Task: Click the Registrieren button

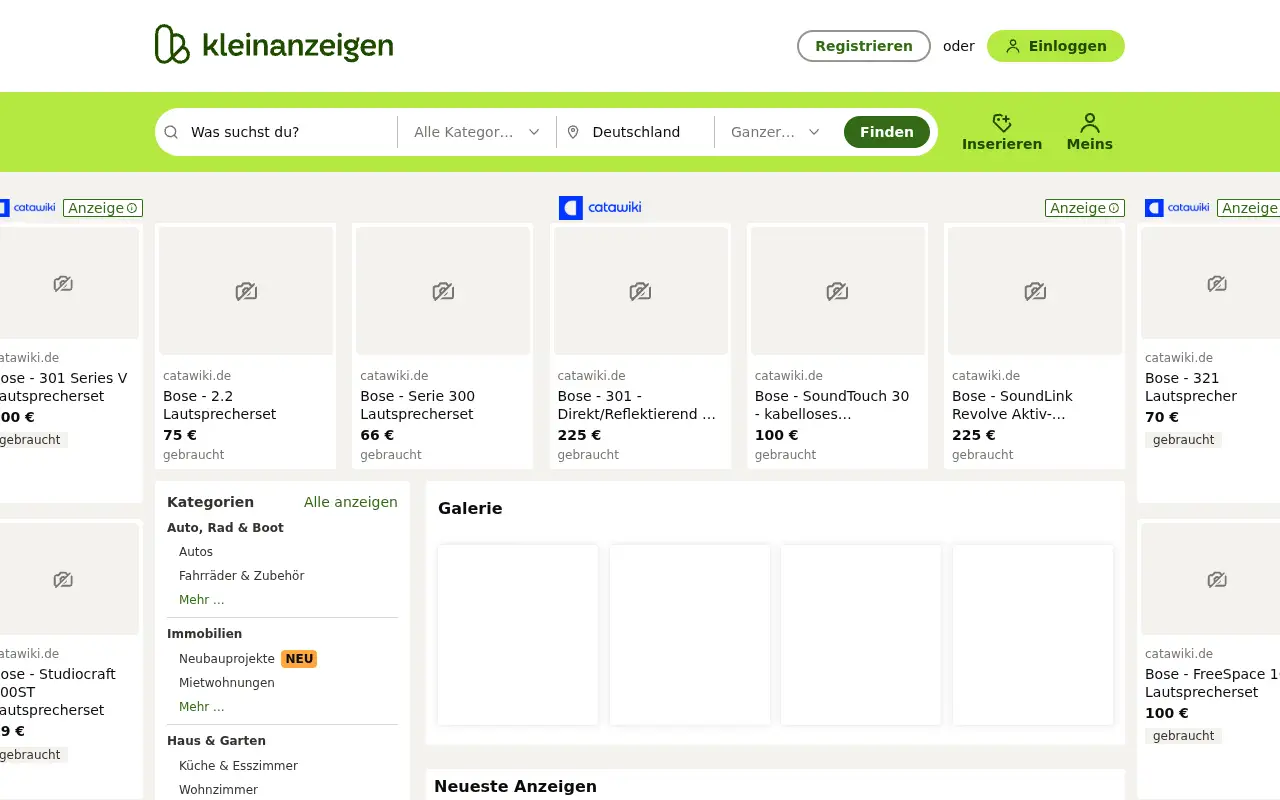Action: click(864, 46)
